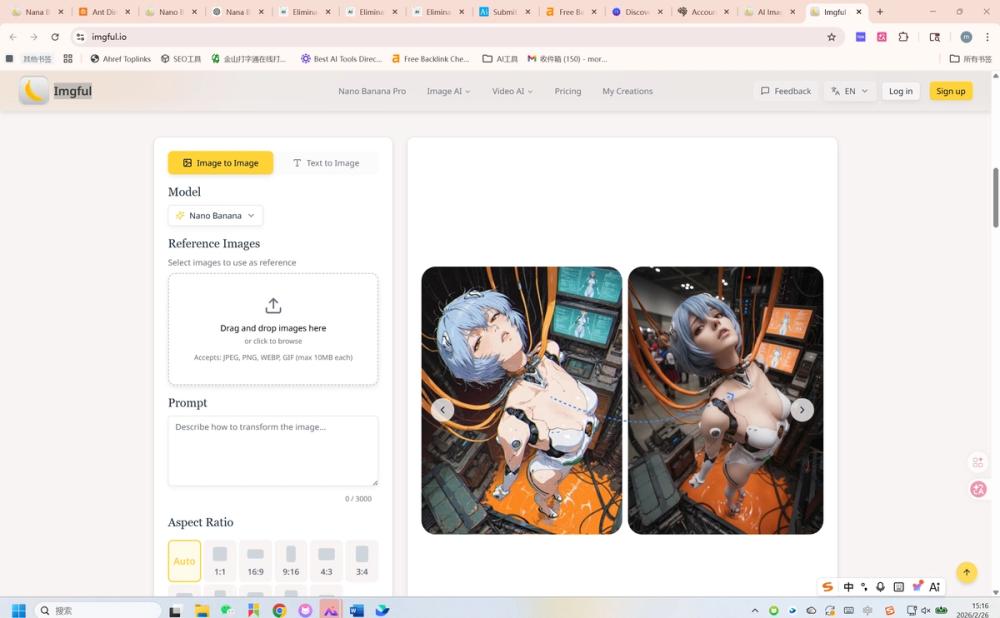Click the upload arrow icon in drop zone
Viewport: 1000px width, 618px height.
click(x=273, y=305)
